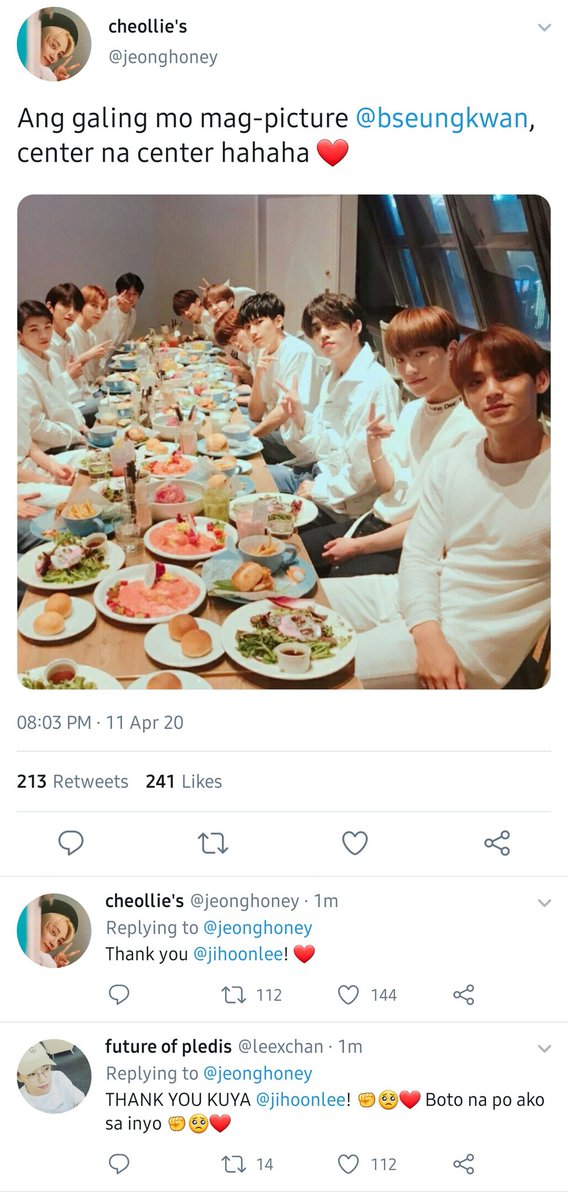Reply to the main tweet via comment icon
The image size is (568, 1200).
(x=70, y=844)
